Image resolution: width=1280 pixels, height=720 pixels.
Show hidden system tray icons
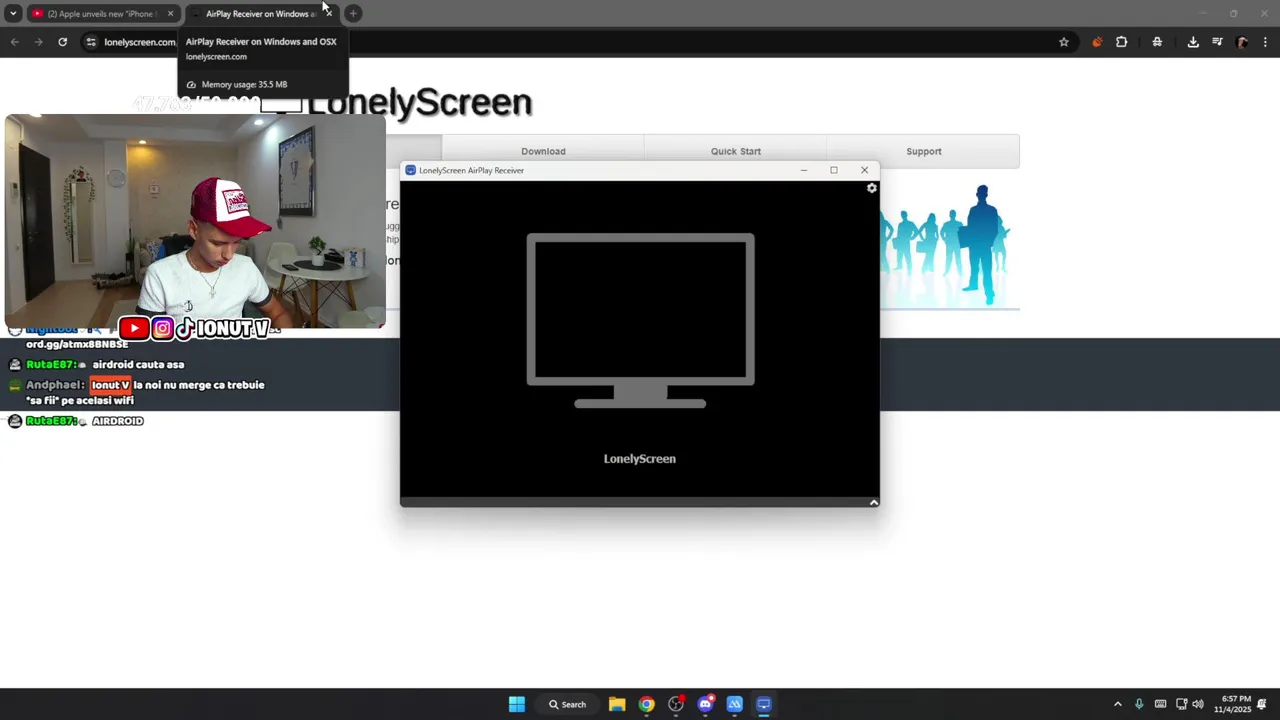pos(1118,704)
